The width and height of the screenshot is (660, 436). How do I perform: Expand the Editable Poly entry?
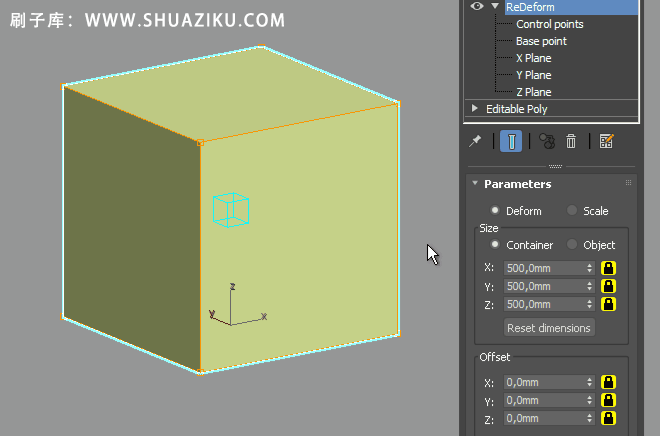[x=475, y=108]
